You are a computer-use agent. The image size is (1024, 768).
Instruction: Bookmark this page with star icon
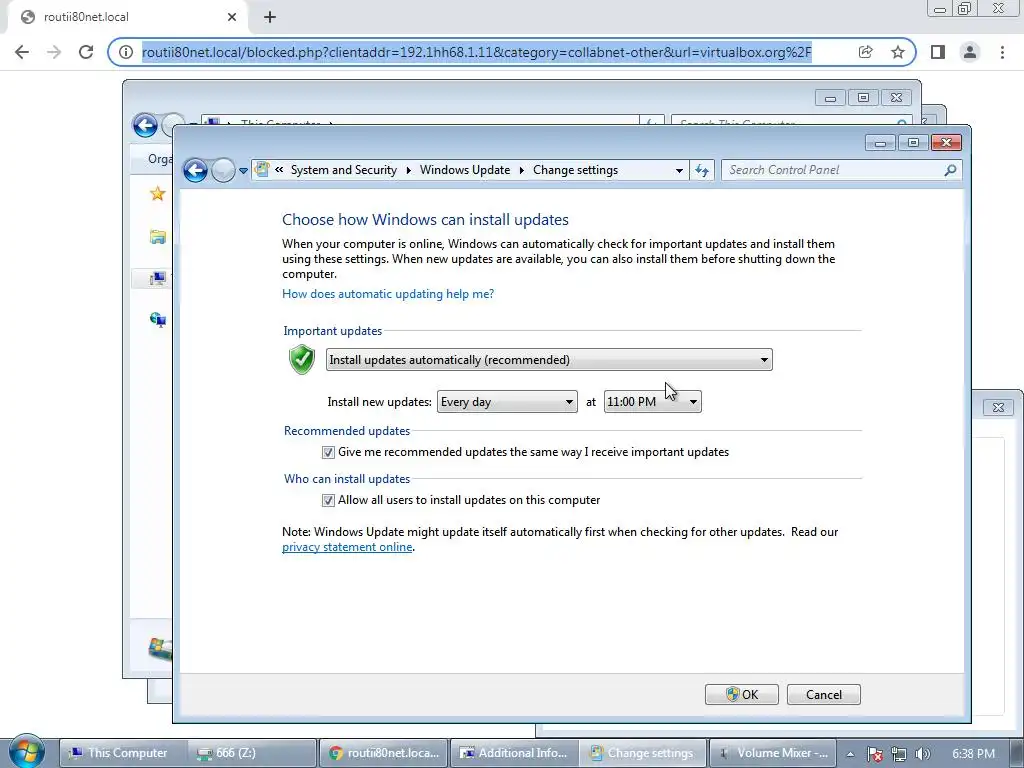(x=898, y=52)
